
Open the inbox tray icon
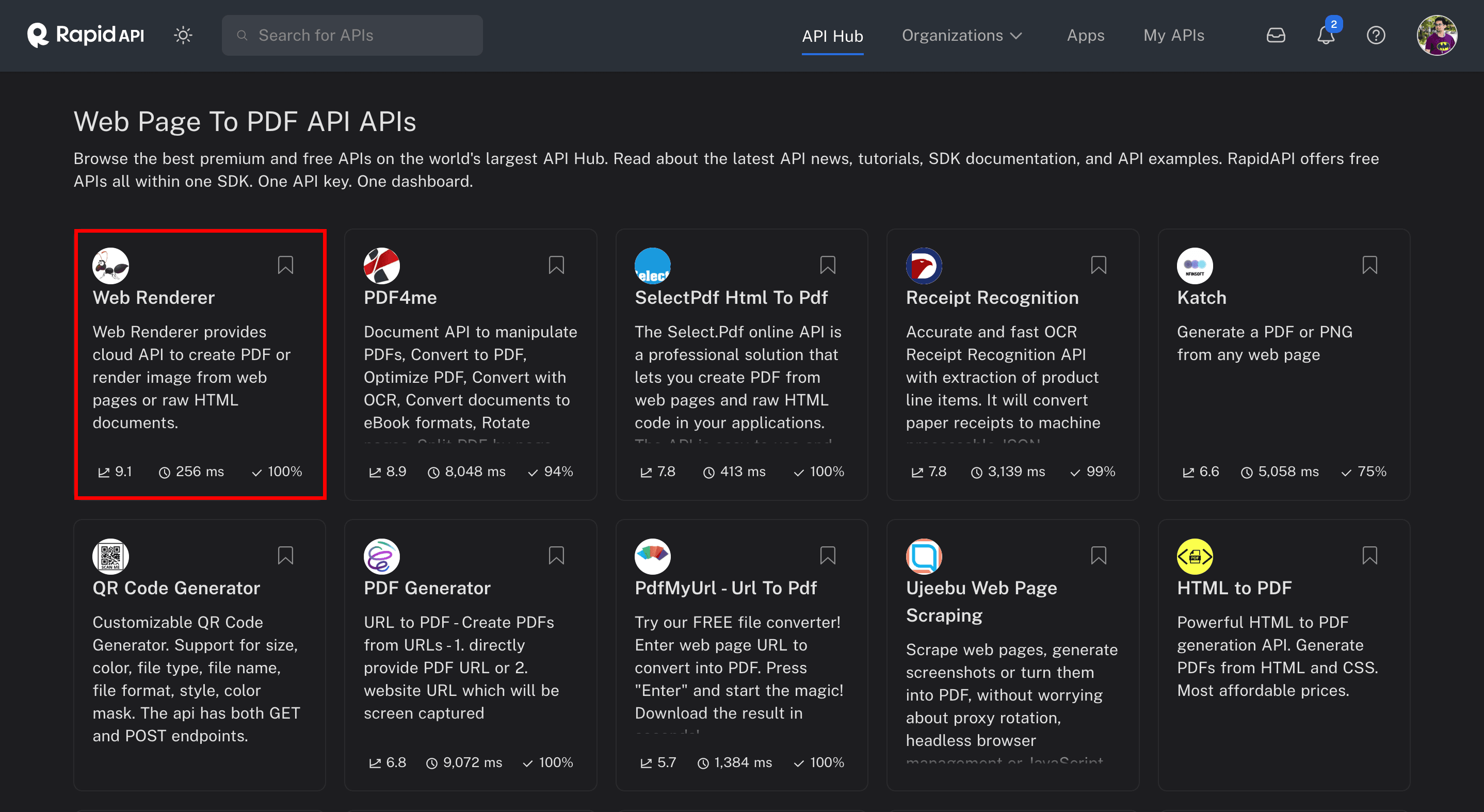tap(1276, 36)
